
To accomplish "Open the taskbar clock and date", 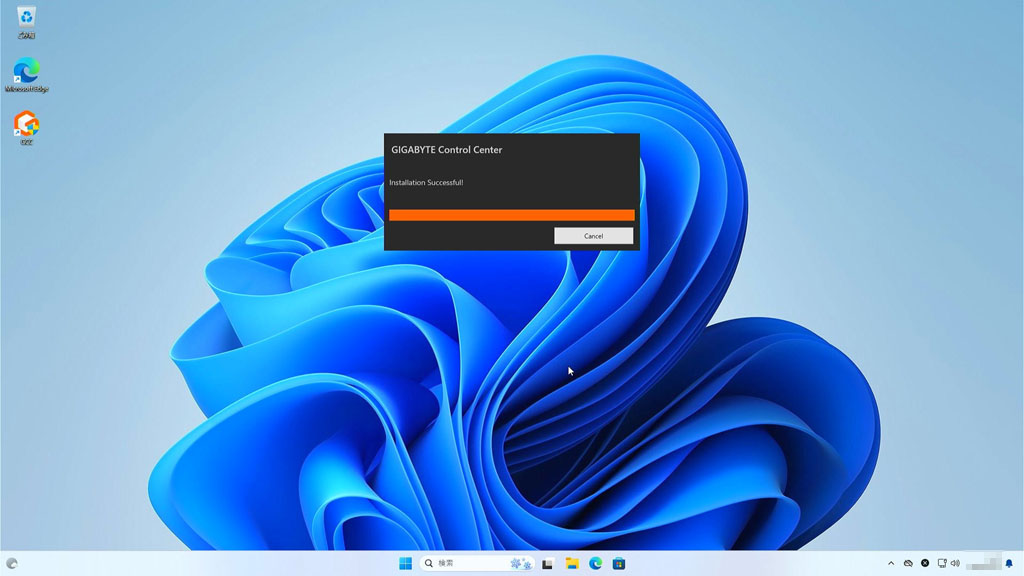I will (x=983, y=563).
